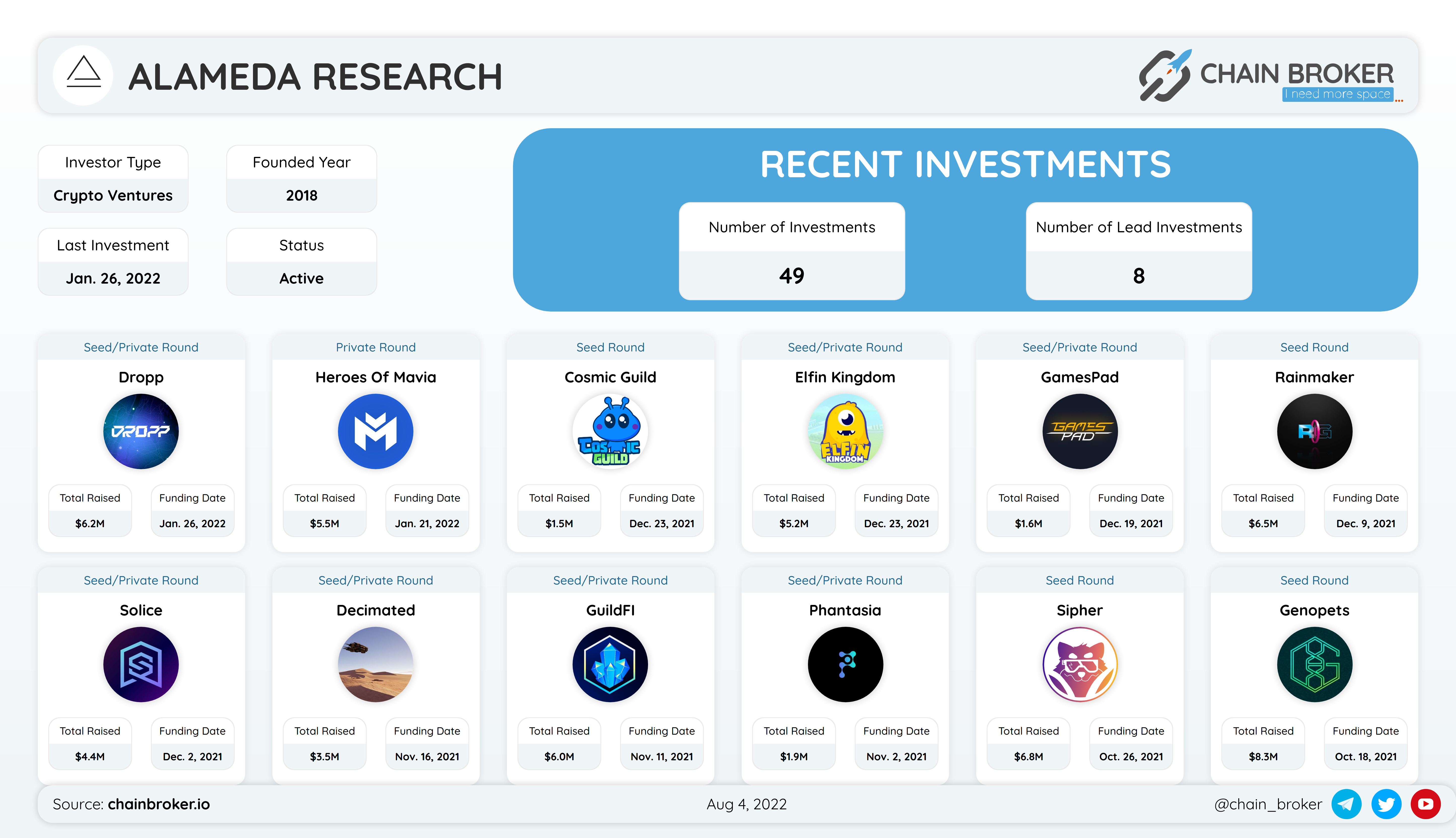Open the Cosmic Guild logo
This screenshot has height=838, width=1456.
(610, 431)
